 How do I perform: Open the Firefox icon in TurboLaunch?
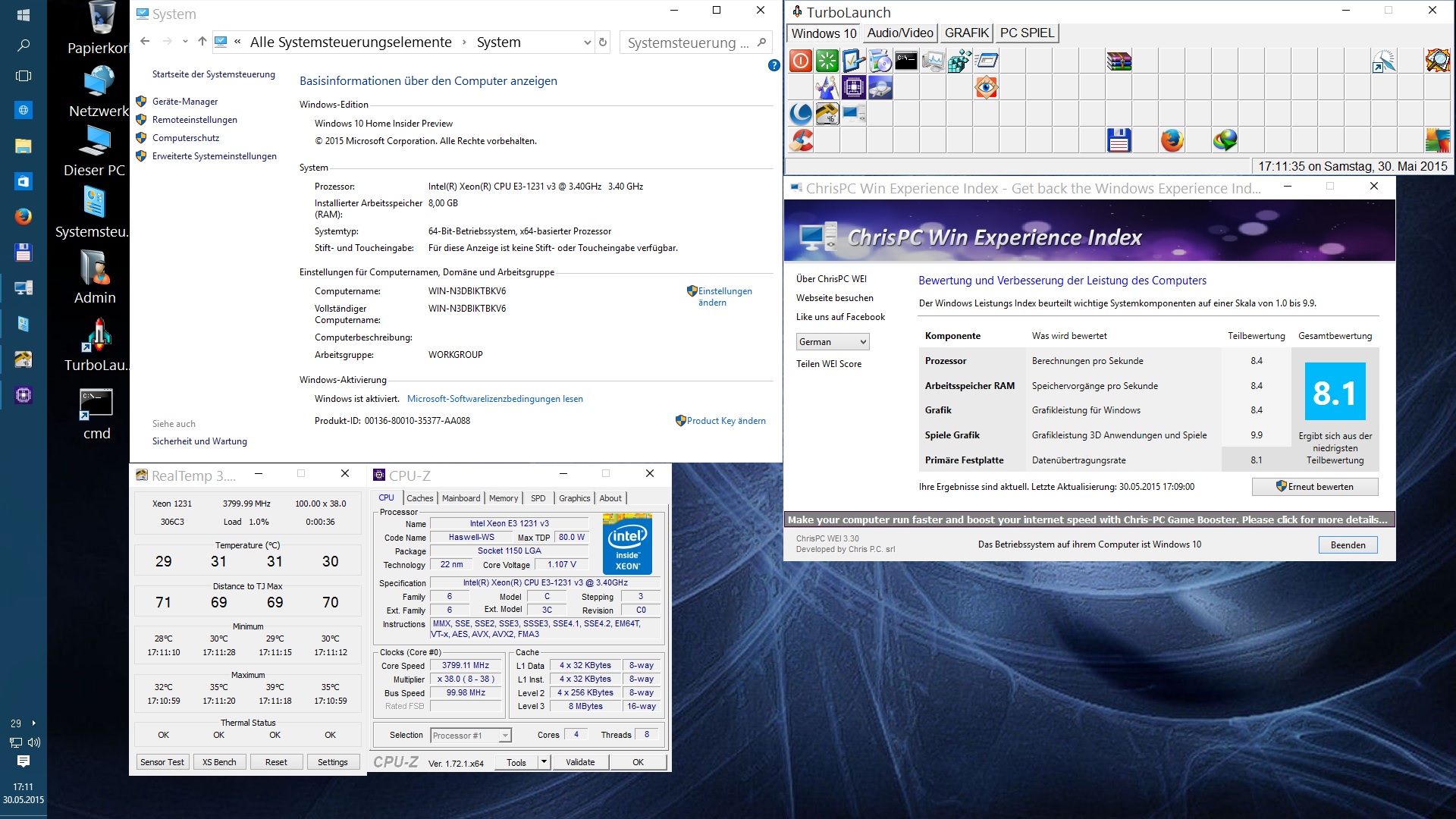pyautogui.click(x=1172, y=140)
